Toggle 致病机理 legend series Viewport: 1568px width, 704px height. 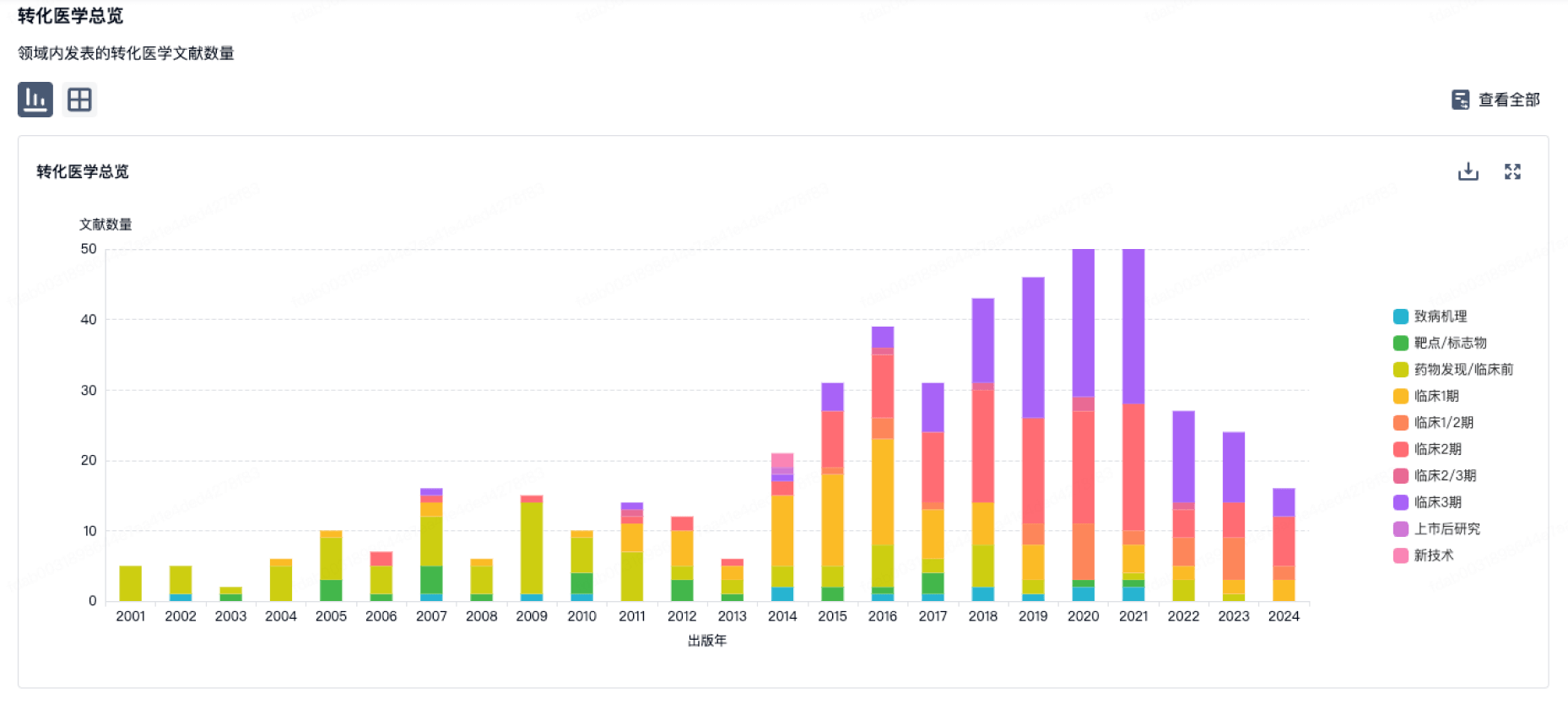click(x=1440, y=317)
